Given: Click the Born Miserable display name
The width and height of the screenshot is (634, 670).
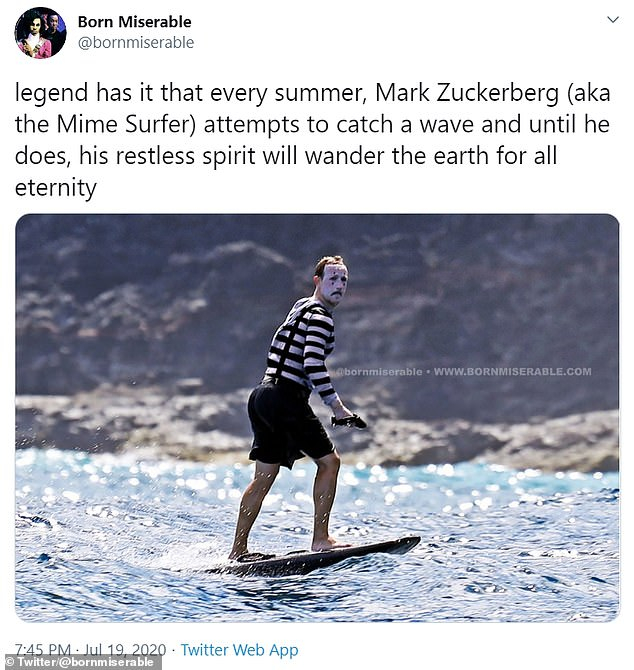Looking at the screenshot, I should (135, 22).
